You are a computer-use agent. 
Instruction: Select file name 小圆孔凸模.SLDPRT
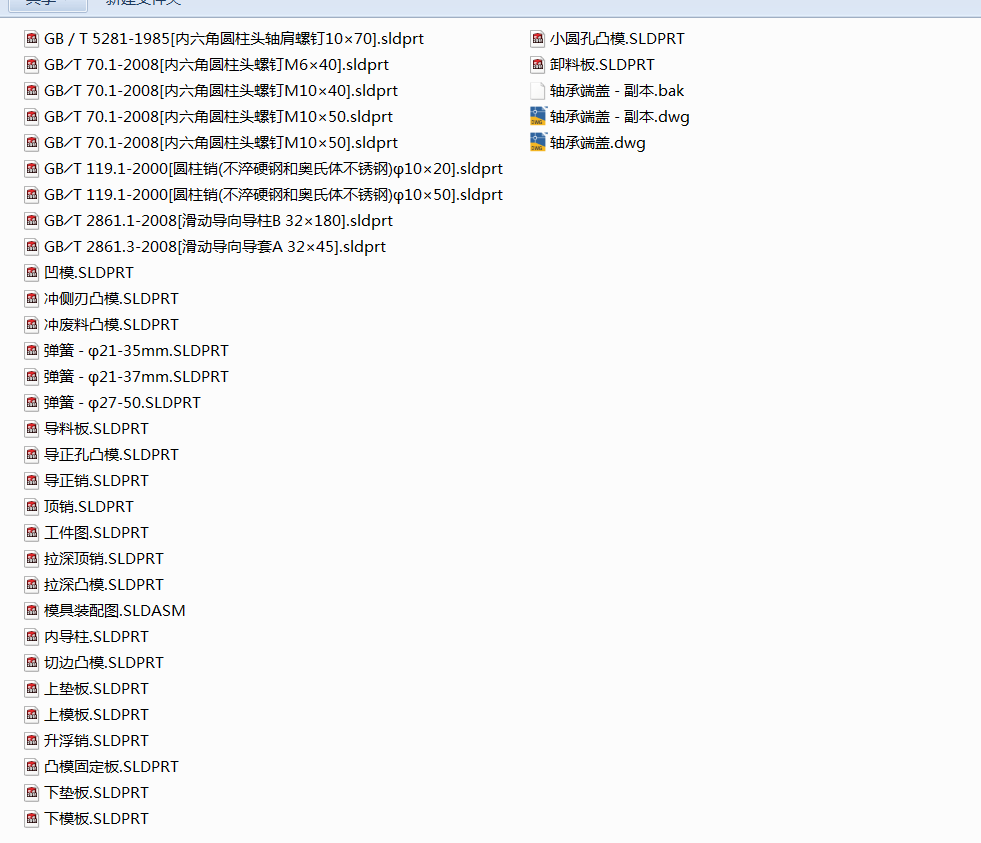(617, 39)
